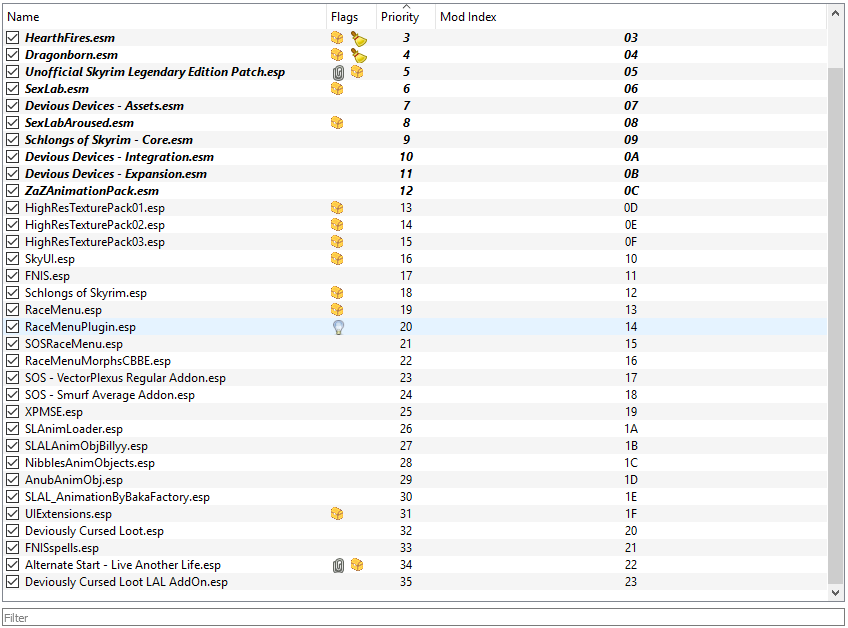Select SLALAnimObjBillyy.esp entry
This screenshot has width=848, height=628.
click(x=87, y=446)
